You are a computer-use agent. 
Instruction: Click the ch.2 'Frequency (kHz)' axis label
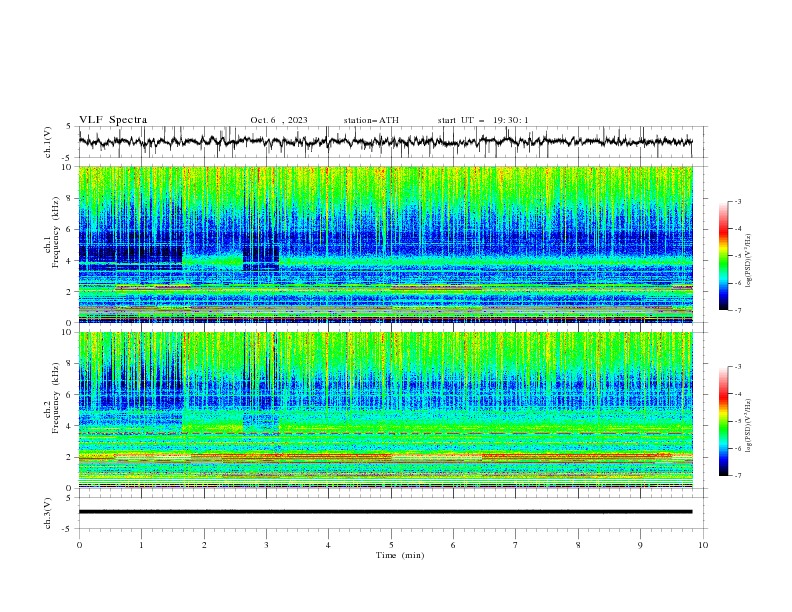pos(55,398)
